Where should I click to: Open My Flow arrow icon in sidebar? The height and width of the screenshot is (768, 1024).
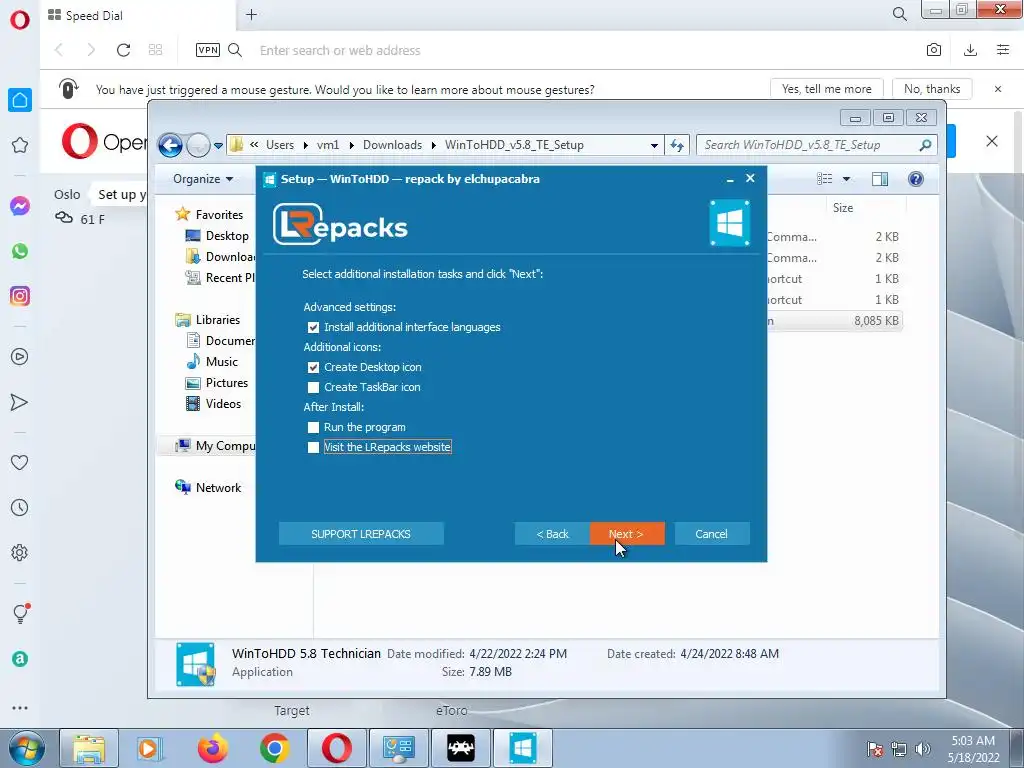coord(20,402)
